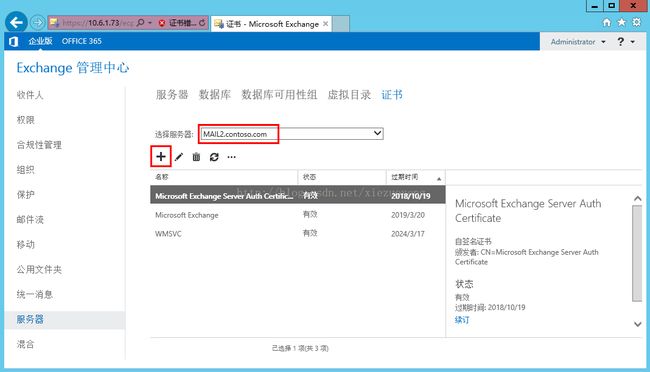
Task: Click the 续订 renew link
Action: (462, 320)
